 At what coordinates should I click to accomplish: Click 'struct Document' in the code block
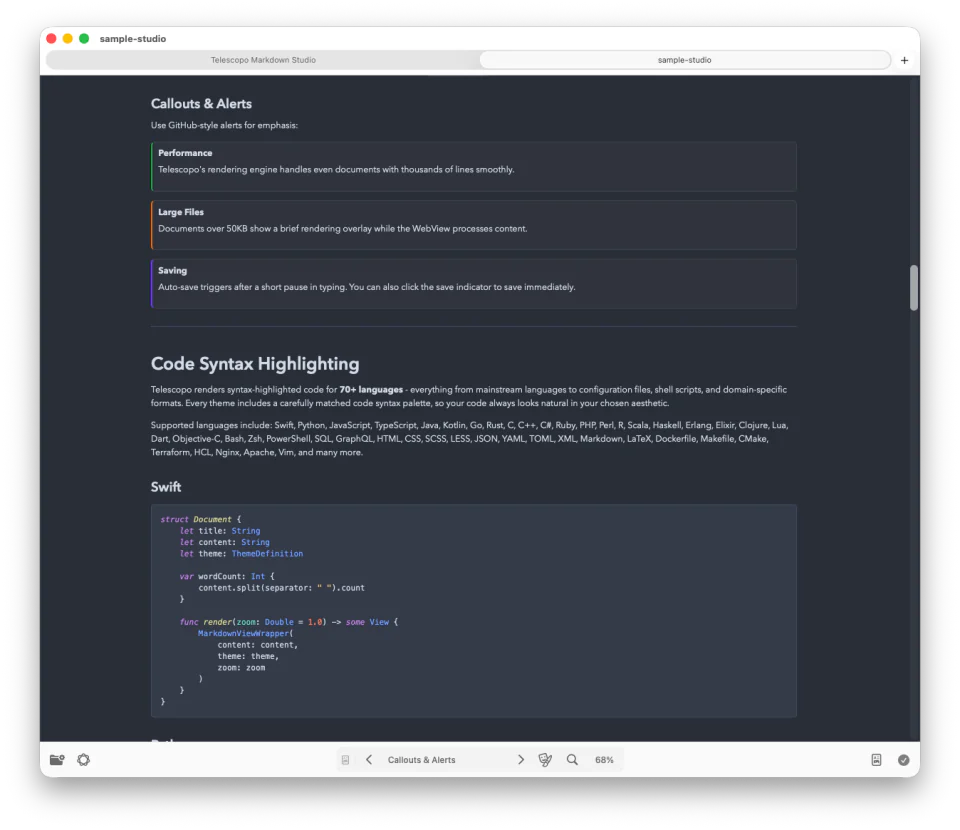point(196,519)
